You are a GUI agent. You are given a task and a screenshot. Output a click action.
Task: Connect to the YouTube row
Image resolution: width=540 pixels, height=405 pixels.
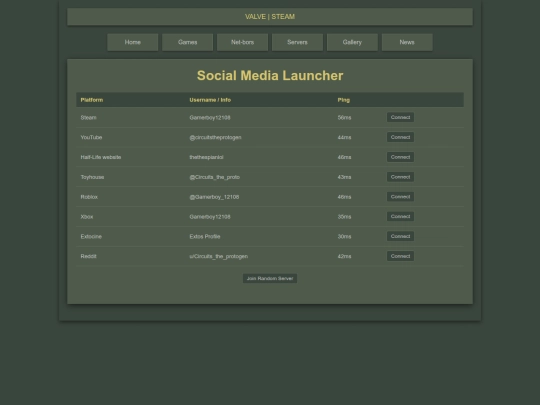(401, 137)
